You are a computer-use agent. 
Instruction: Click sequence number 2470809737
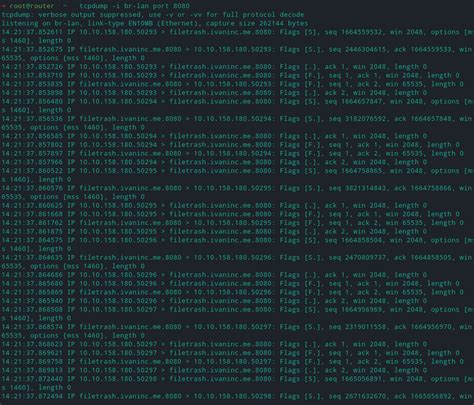pos(365,257)
